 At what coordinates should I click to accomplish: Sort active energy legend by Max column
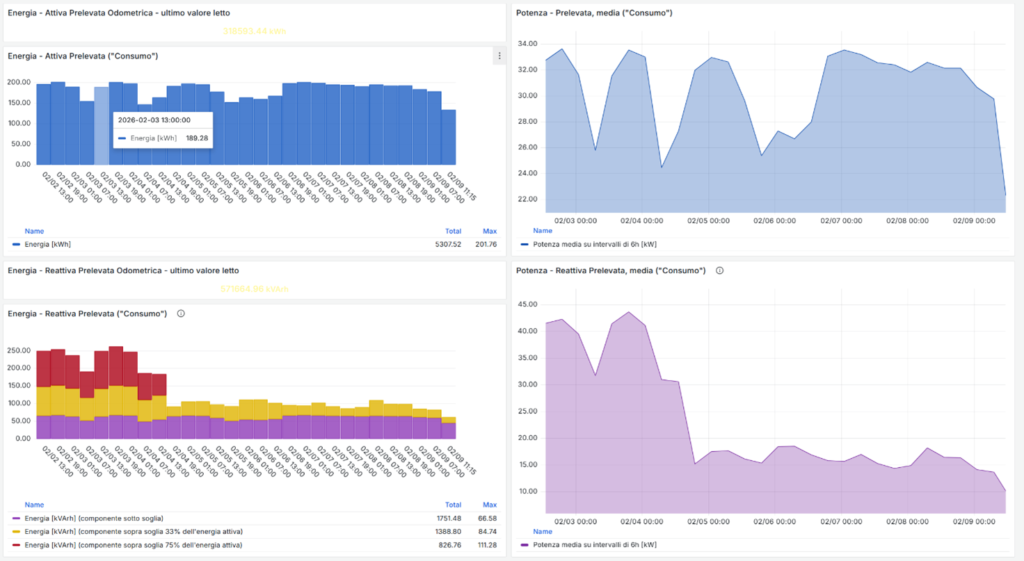pos(490,230)
